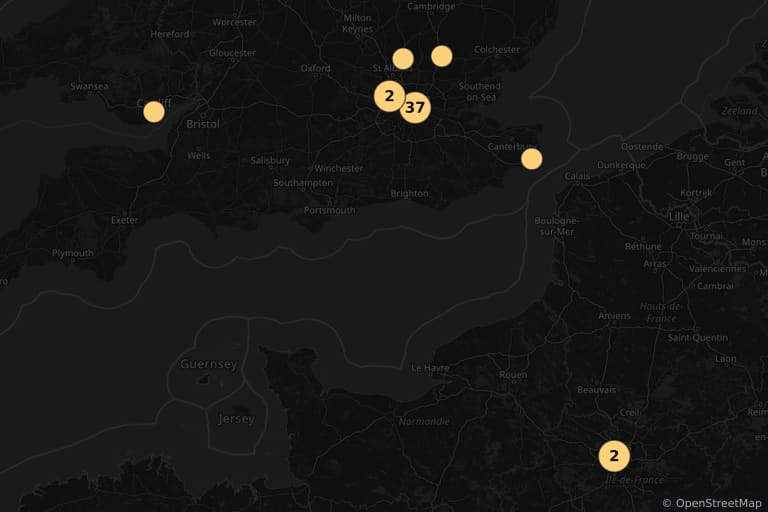Click the Exeter label
The height and width of the screenshot is (512, 768).
point(124,220)
